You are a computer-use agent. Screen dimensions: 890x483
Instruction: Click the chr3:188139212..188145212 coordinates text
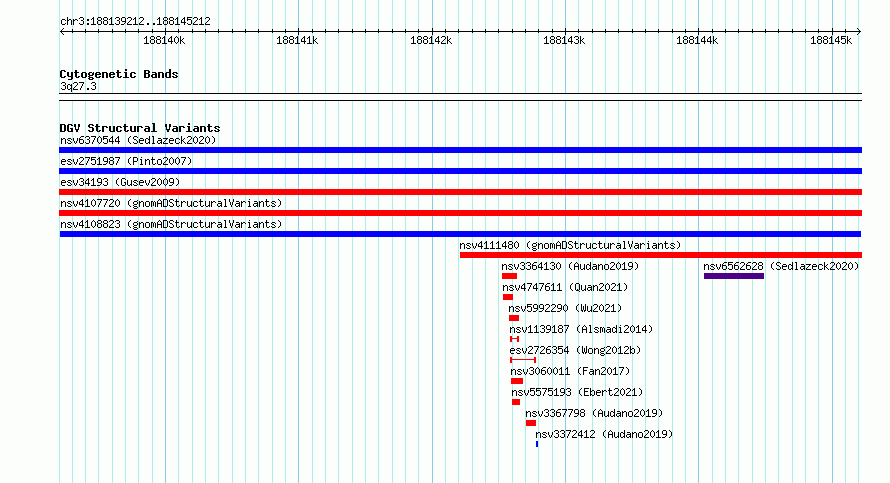[x=135, y=21]
